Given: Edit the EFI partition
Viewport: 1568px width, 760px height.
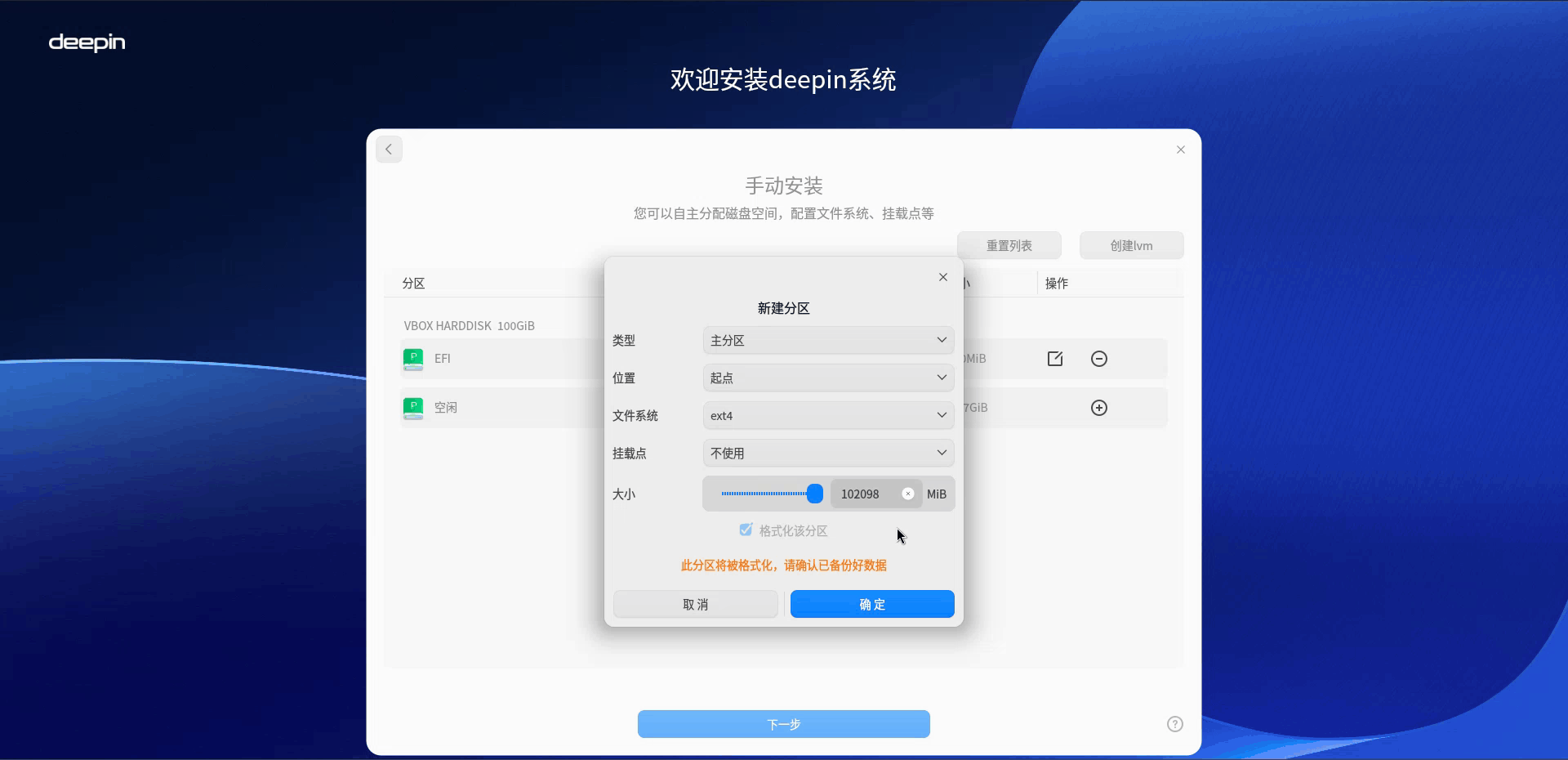Looking at the screenshot, I should coord(1055,359).
